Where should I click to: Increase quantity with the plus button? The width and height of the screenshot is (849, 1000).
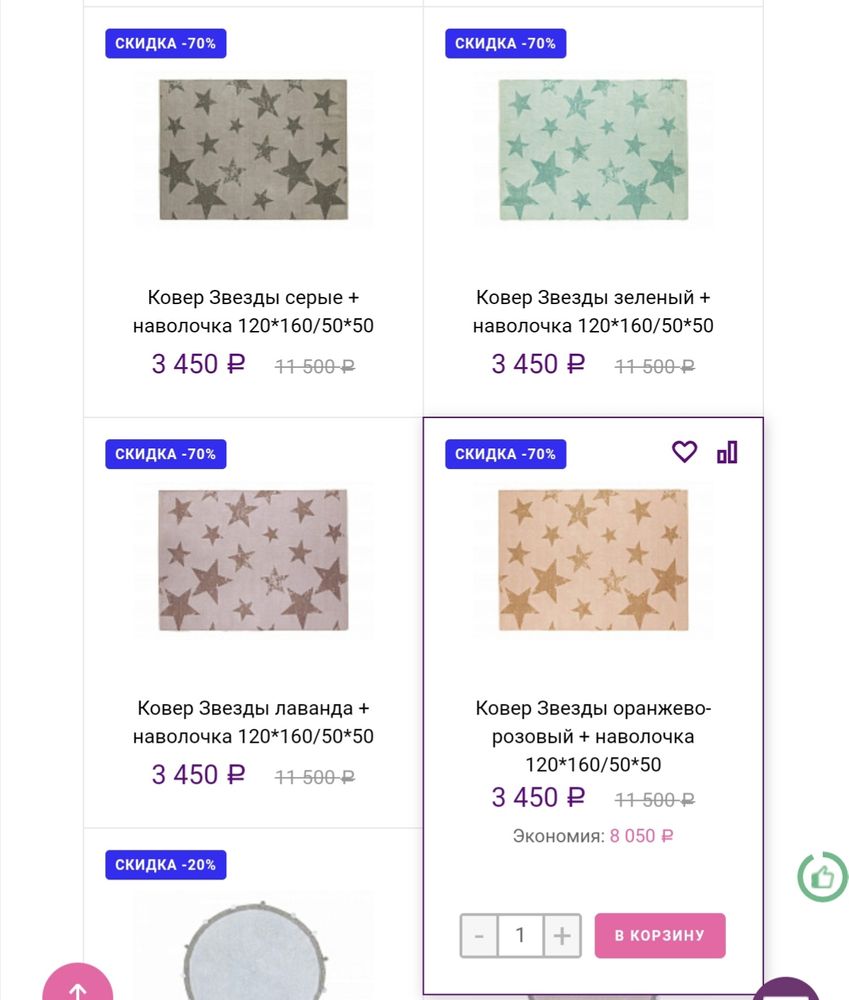click(x=562, y=936)
